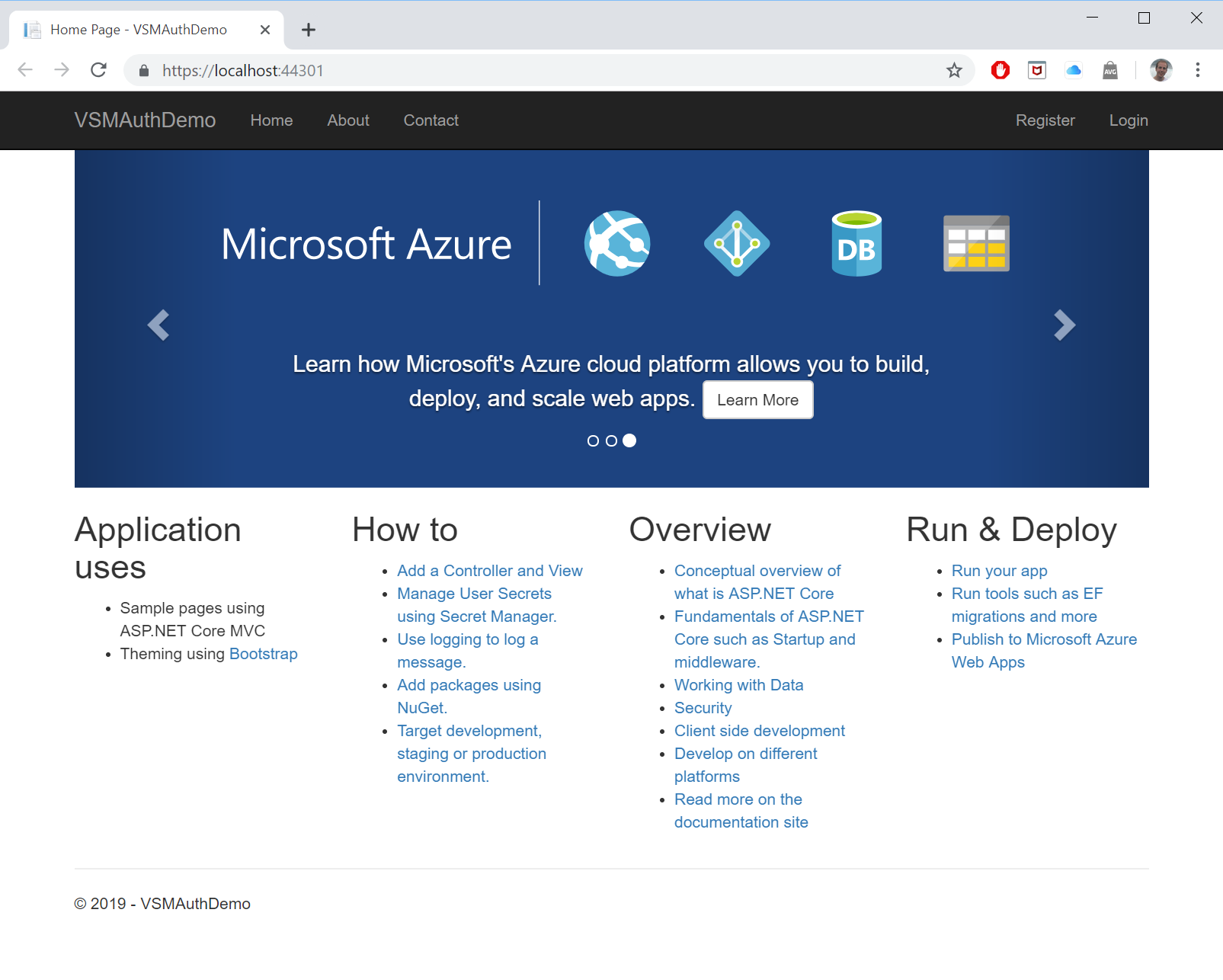Screen dimensions: 1223x980
Task: Click the Learn More button
Action: pyautogui.click(x=757, y=400)
